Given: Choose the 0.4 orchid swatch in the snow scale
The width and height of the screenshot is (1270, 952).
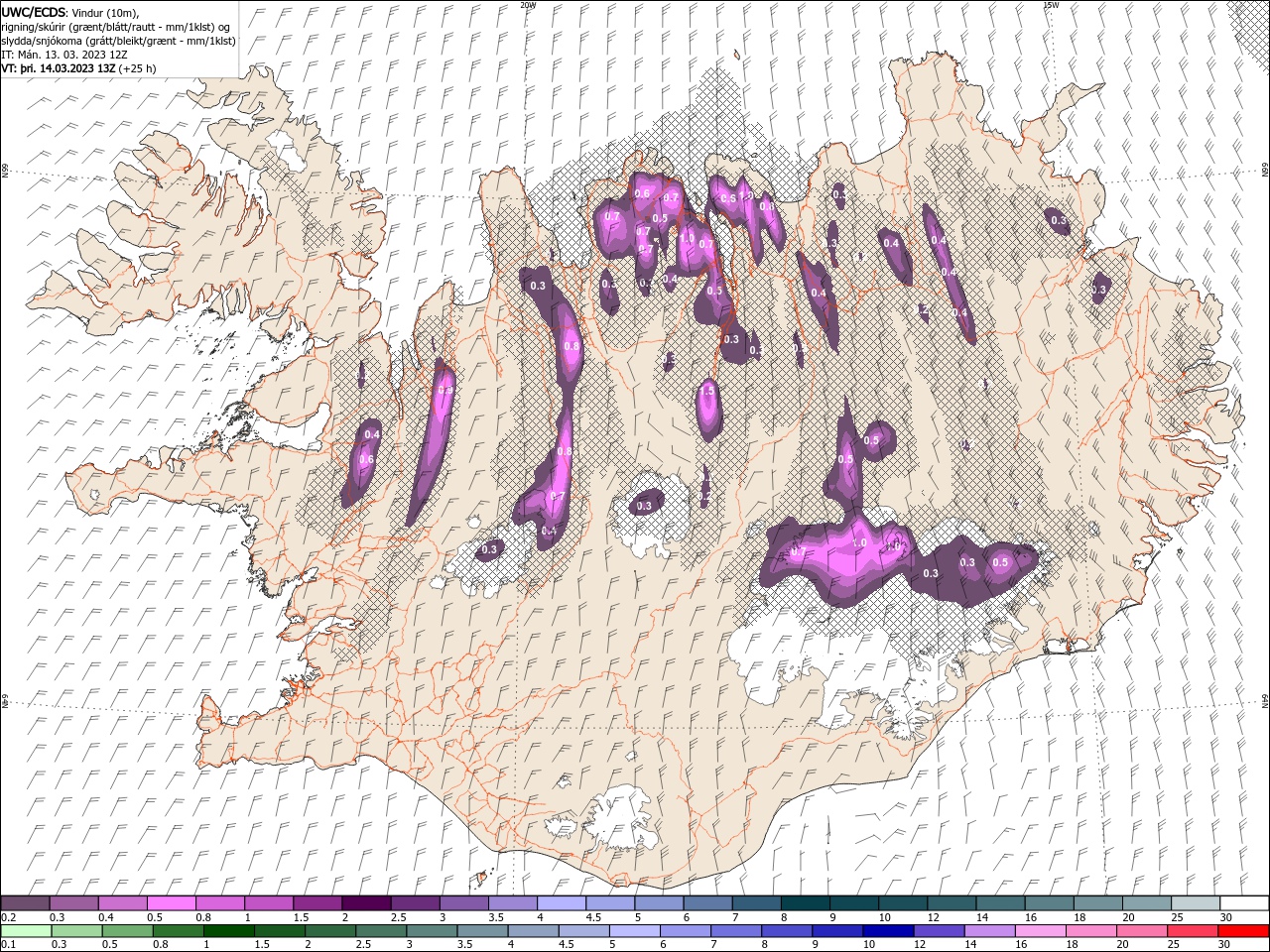Looking at the screenshot, I should [x=122, y=903].
